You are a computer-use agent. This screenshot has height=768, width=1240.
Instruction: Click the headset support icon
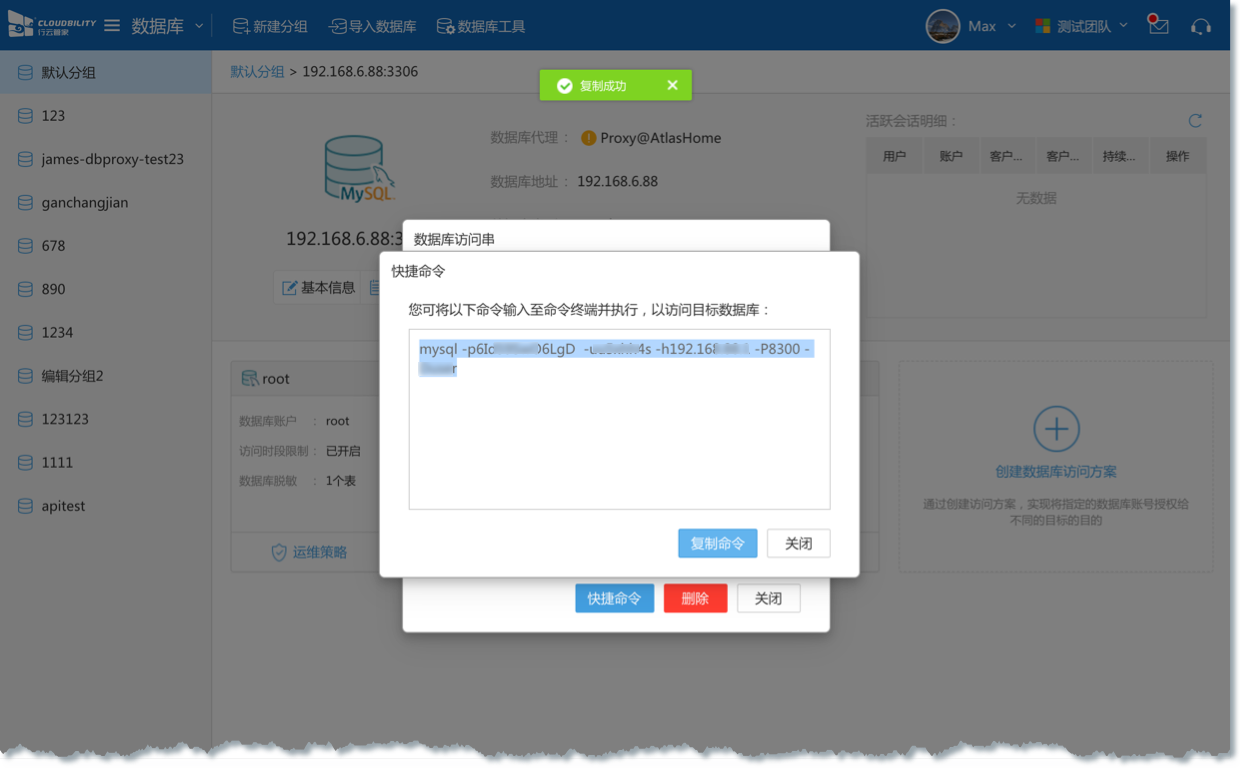coord(1201,26)
